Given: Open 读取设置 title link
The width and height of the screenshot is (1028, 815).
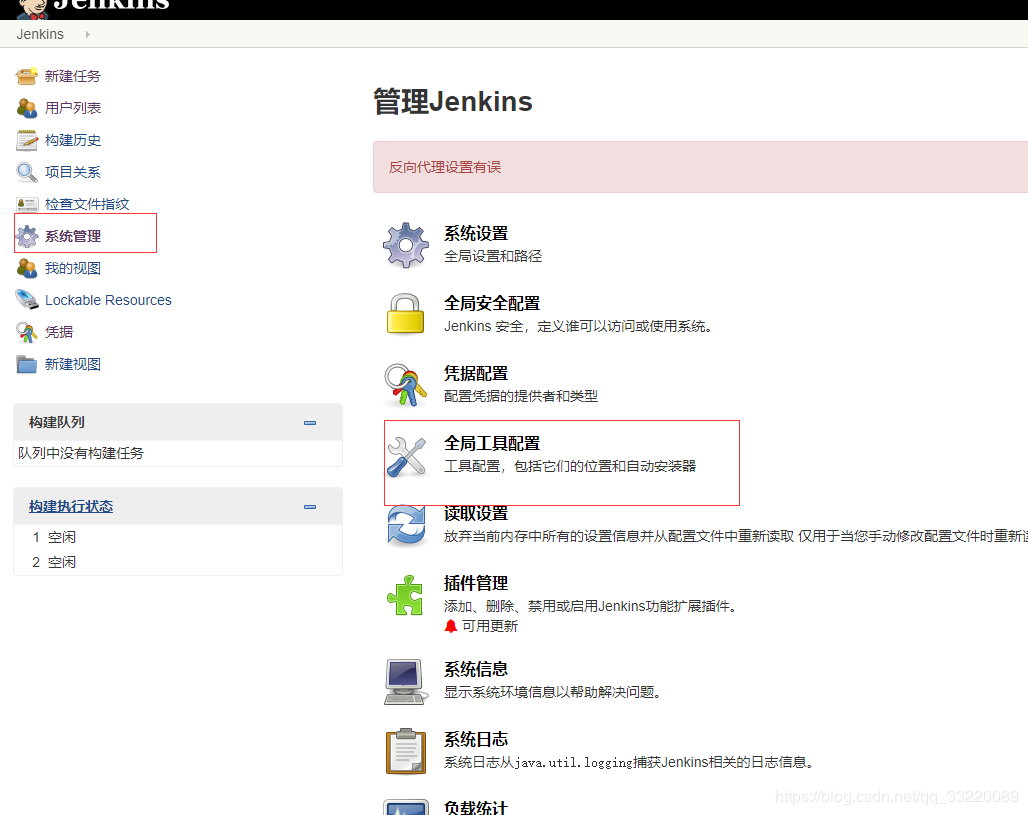Looking at the screenshot, I should click(x=476, y=513).
